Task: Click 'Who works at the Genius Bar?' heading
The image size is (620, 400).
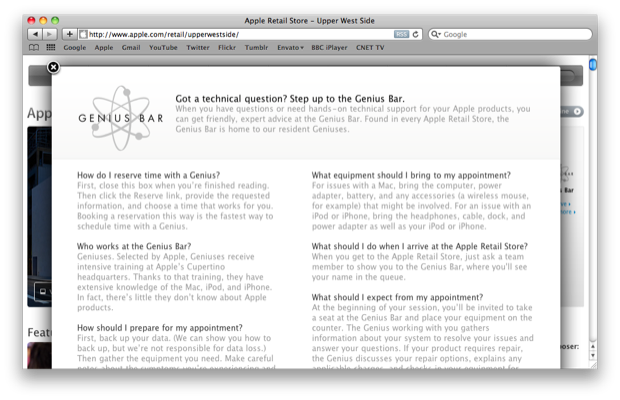Action: coord(134,246)
